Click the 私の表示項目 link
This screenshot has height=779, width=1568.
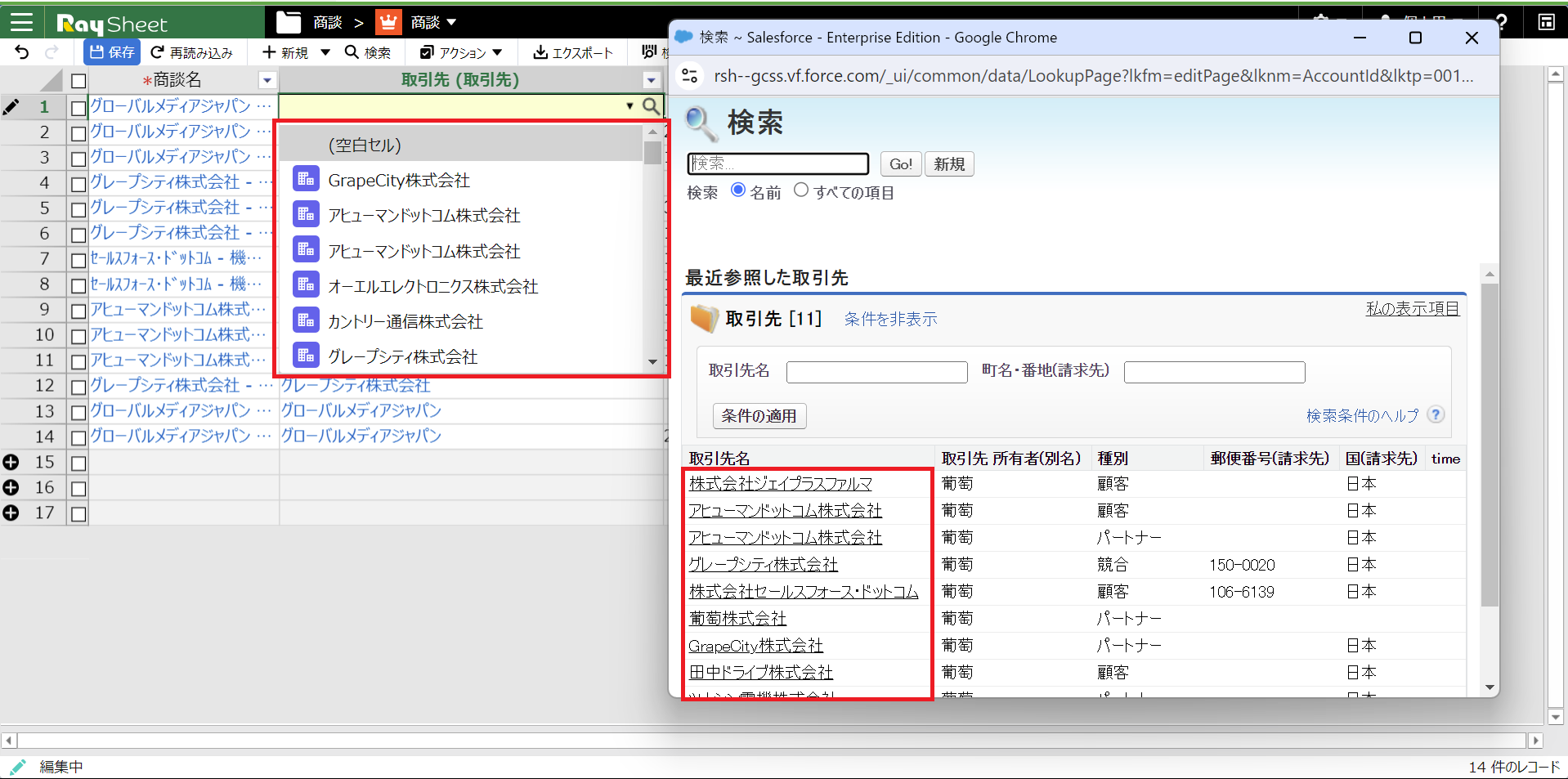[1413, 308]
